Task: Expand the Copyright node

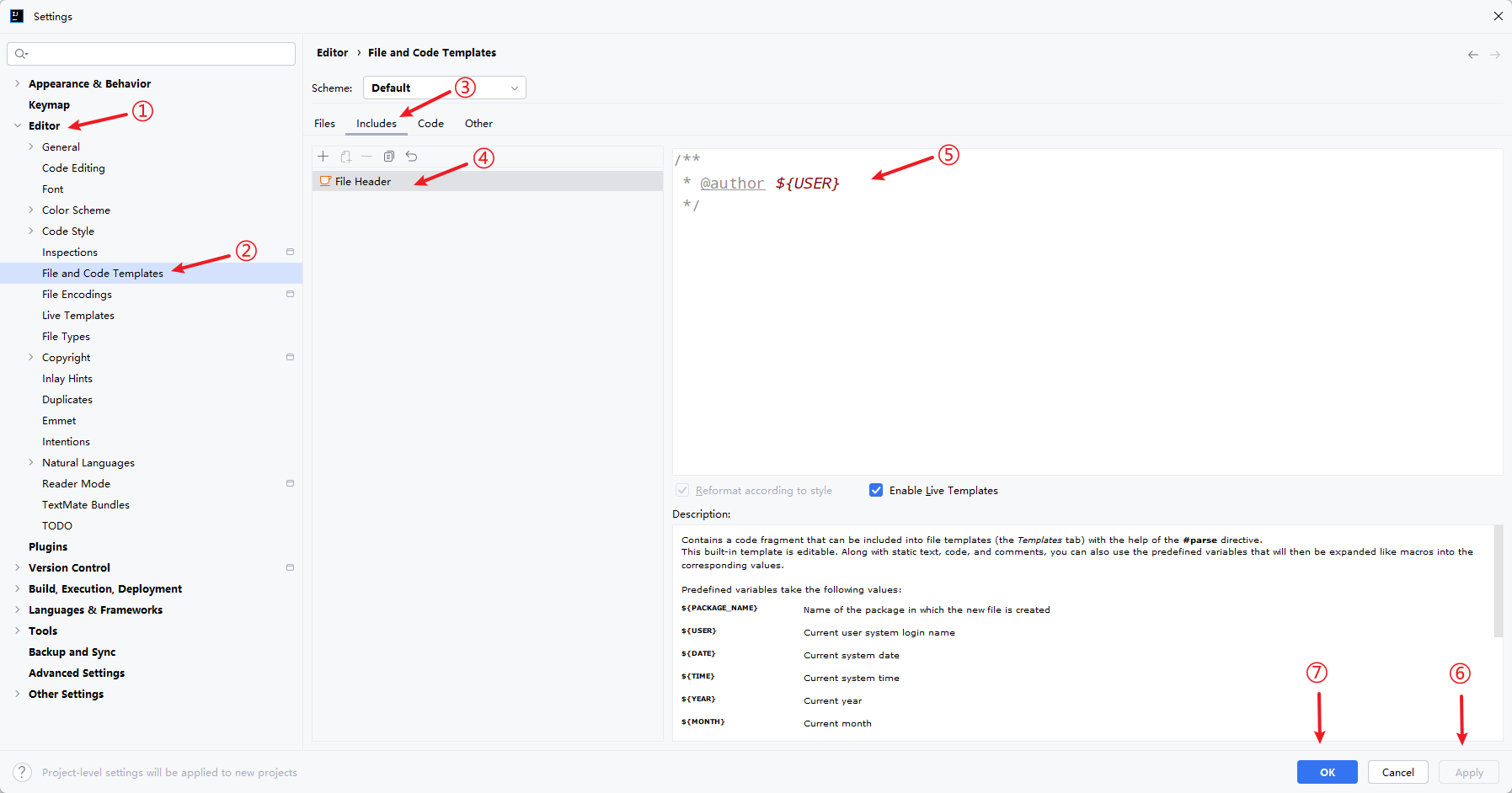Action: (x=31, y=357)
